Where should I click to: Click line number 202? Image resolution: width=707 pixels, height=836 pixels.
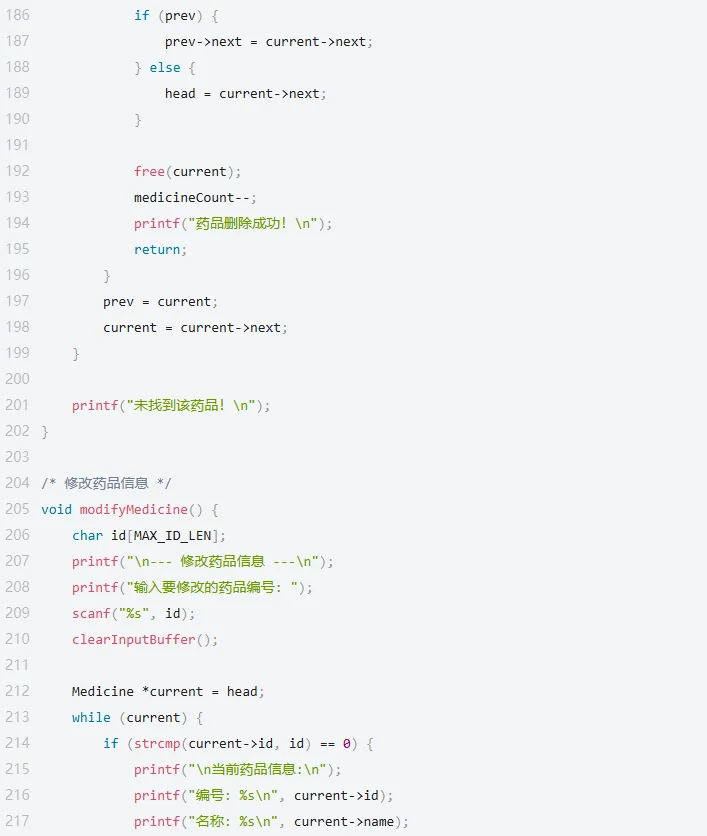point(18,431)
